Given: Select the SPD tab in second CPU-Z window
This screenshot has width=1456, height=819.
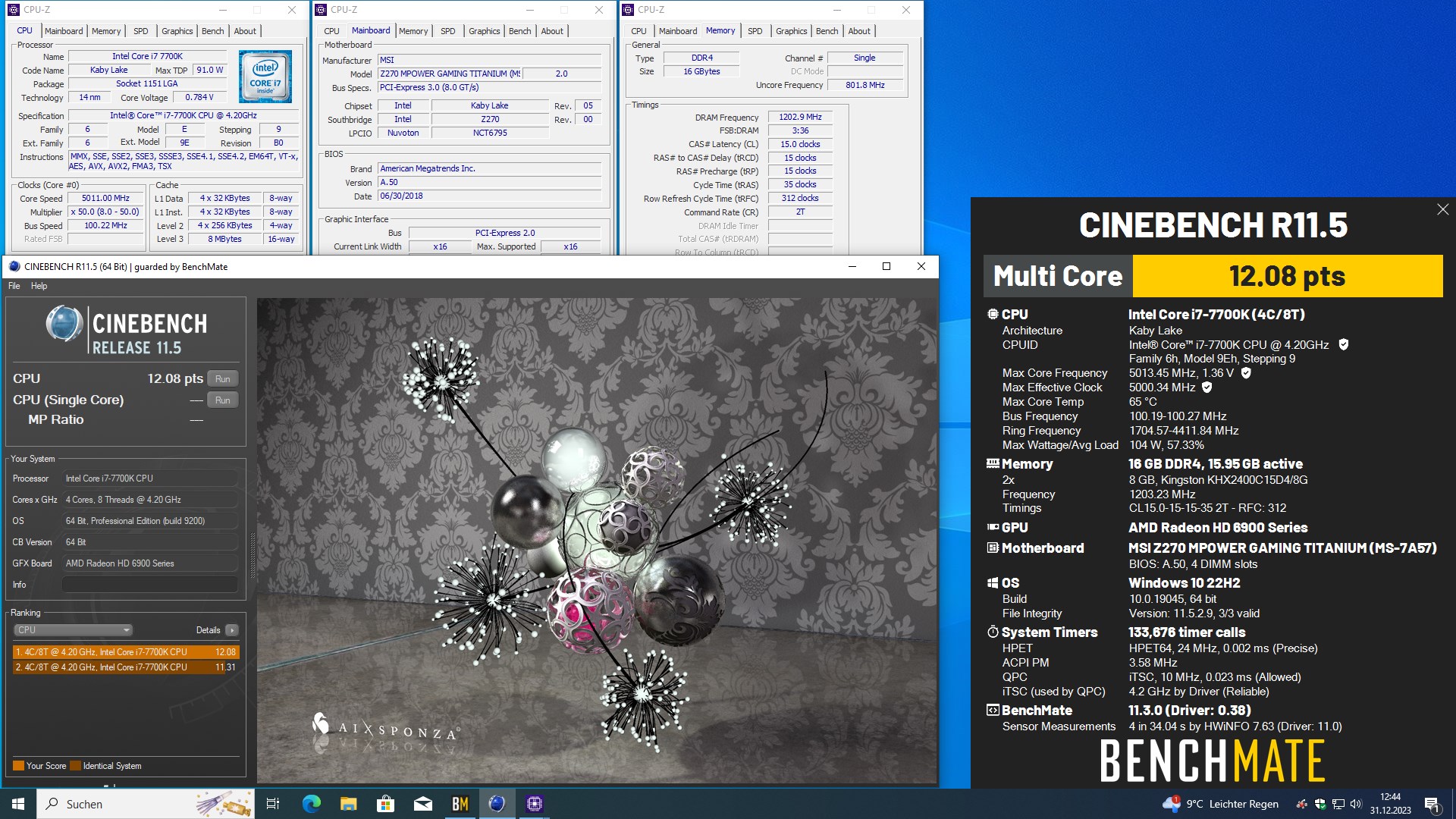Looking at the screenshot, I should pos(448,31).
